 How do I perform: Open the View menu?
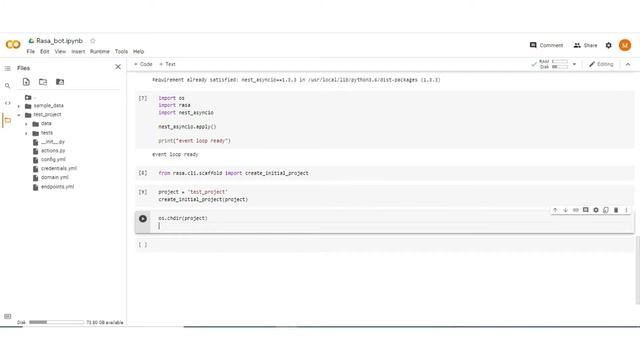tap(60, 51)
